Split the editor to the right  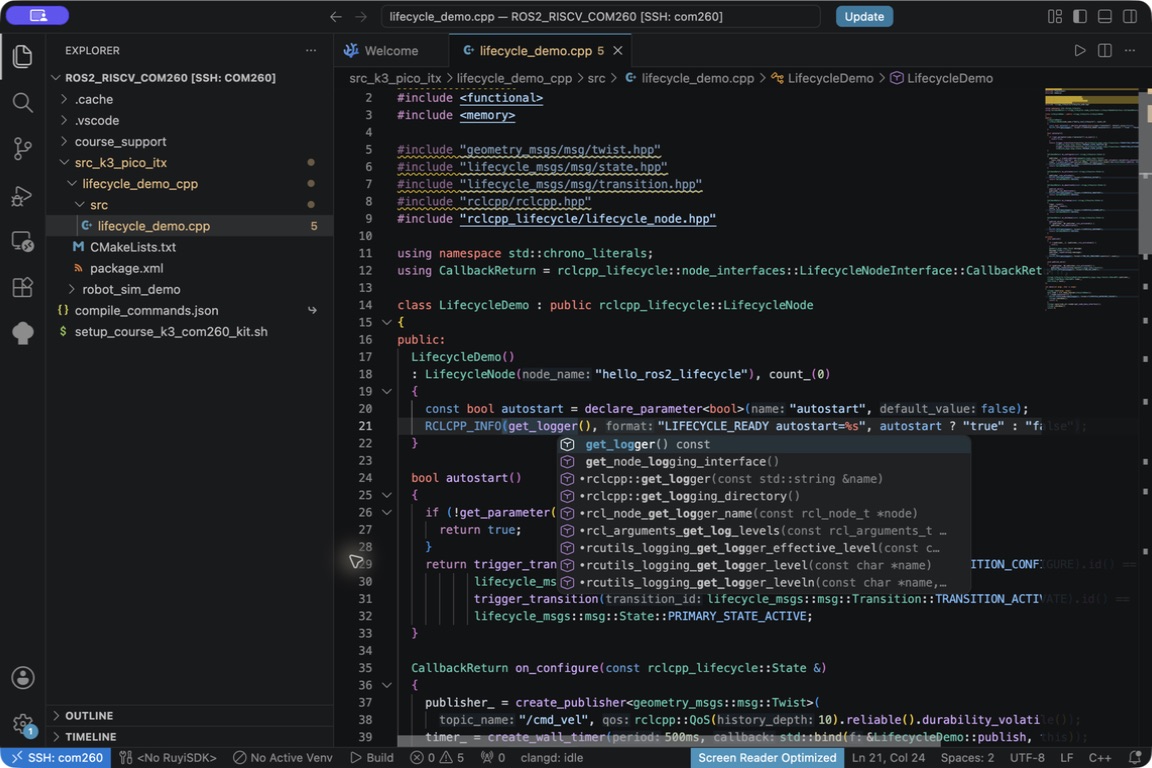pyautogui.click(x=1104, y=50)
